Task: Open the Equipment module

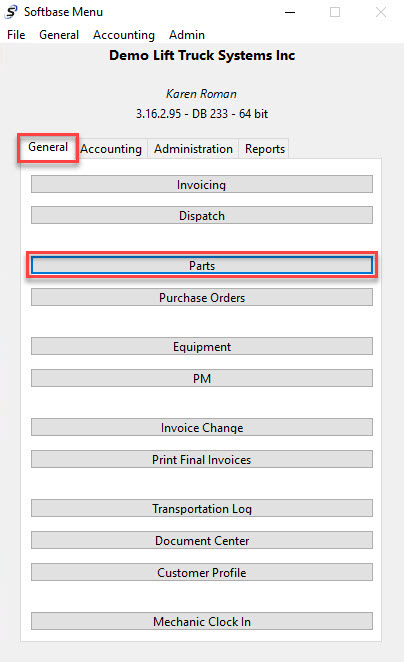Action: click(202, 346)
